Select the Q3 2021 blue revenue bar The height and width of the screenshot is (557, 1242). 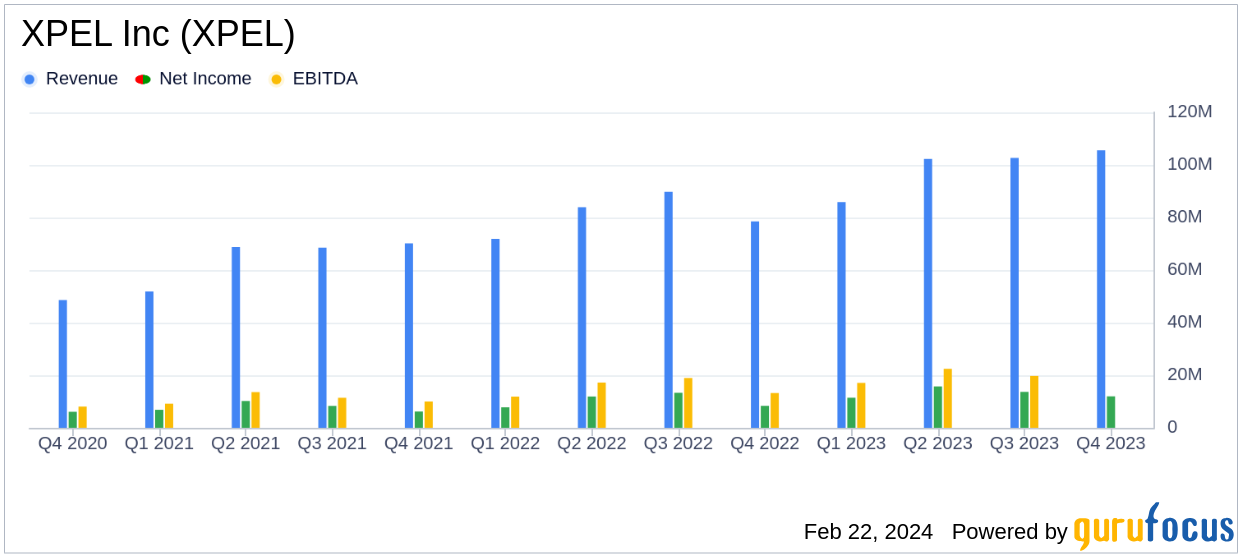(322, 338)
